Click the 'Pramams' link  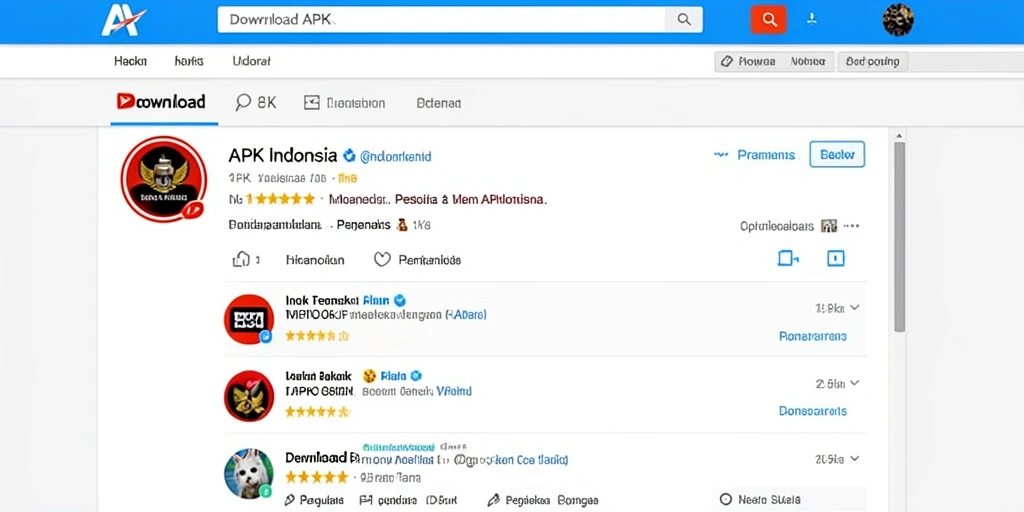(x=766, y=155)
